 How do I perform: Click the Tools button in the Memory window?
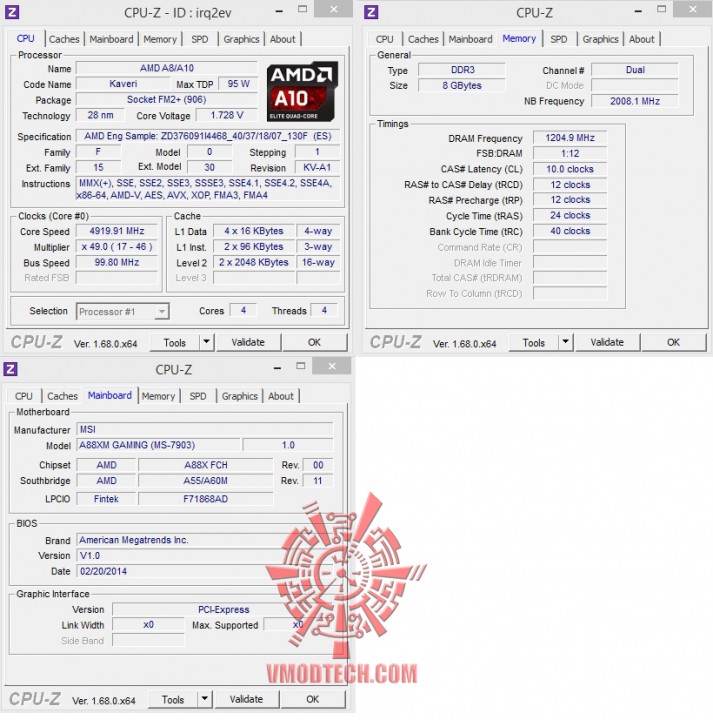tap(533, 343)
